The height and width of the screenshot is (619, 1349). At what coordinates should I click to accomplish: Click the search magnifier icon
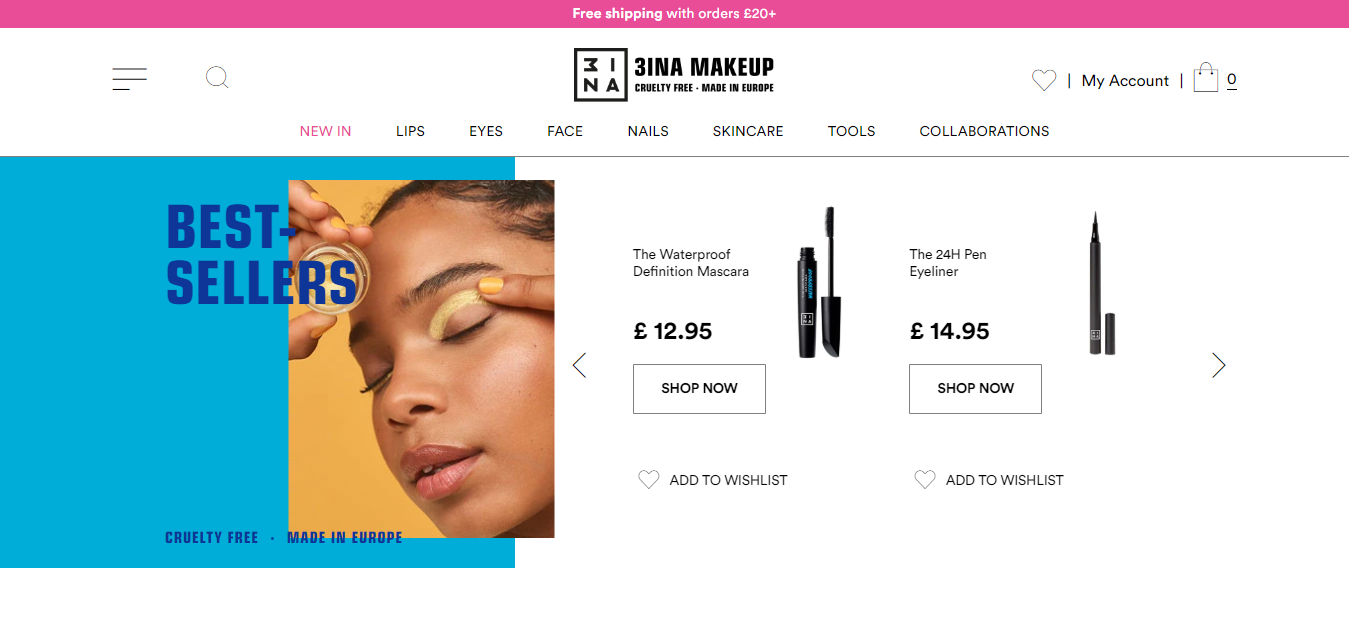217,77
